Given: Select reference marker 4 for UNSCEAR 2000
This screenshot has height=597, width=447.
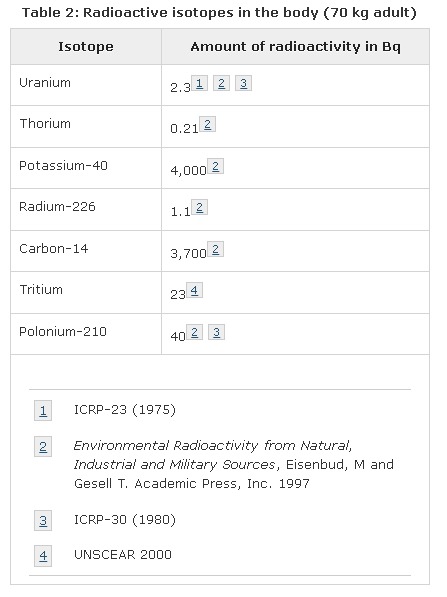Looking at the screenshot, I should point(43,556).
